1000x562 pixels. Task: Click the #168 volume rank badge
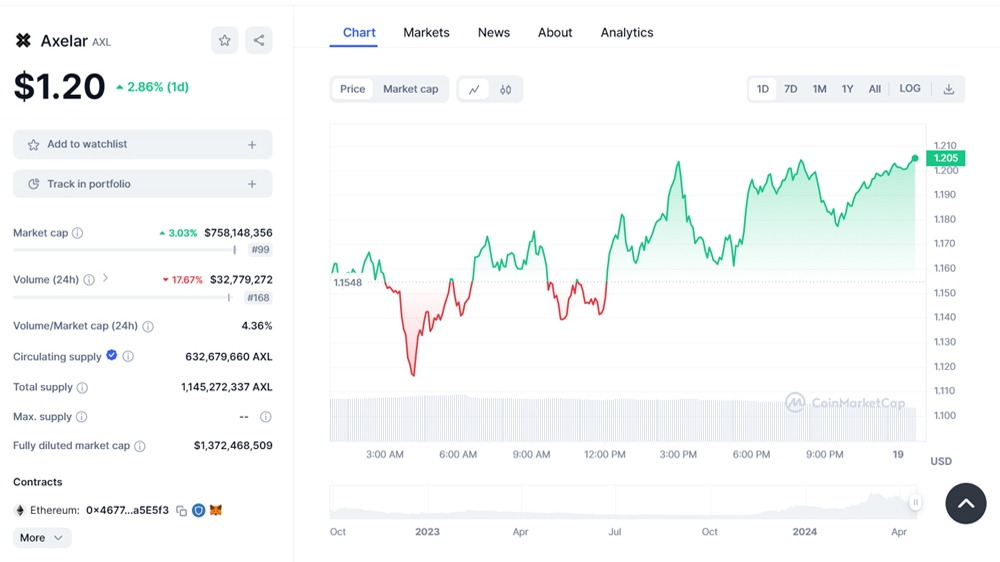[258, 298]
